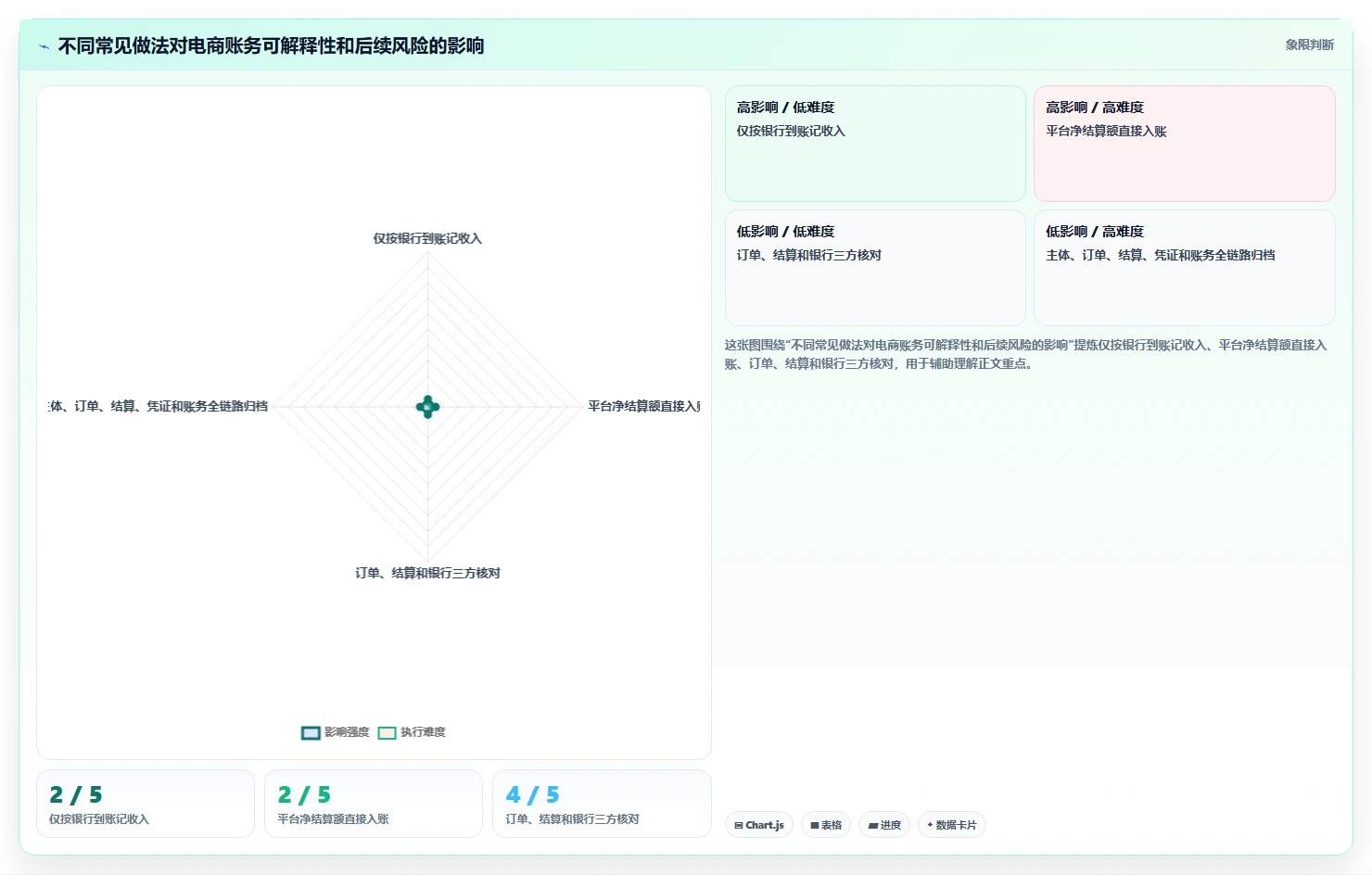1372x875 pixels.
Task: Toggle the 执行难度 legend swatch
Action: click(387, 733)
